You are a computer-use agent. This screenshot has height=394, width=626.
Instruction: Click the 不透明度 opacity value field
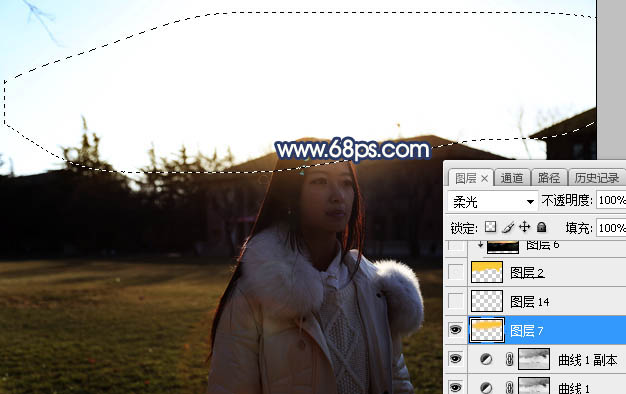click(611, 200)
